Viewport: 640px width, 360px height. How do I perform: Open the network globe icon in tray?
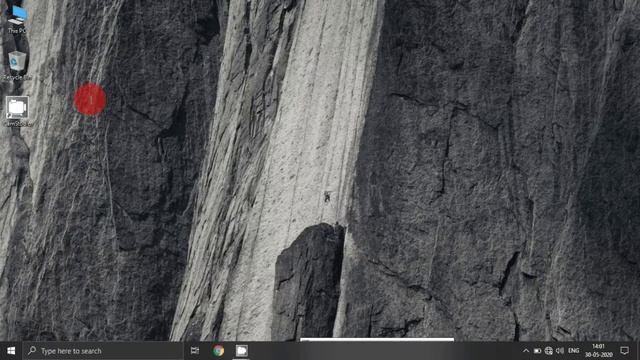click(x=549, y=351)
